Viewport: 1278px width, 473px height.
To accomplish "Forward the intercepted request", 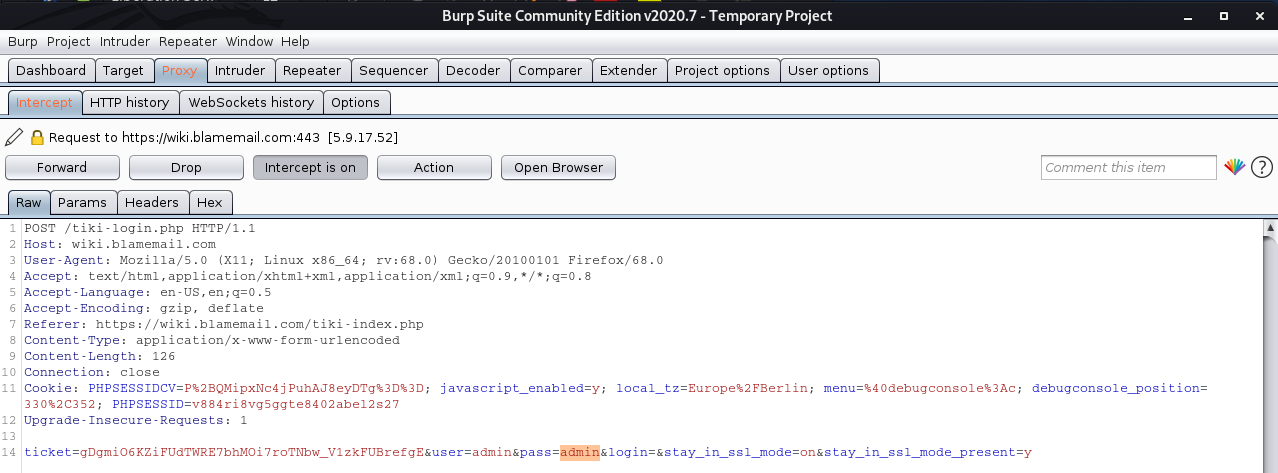I will 62,167.
